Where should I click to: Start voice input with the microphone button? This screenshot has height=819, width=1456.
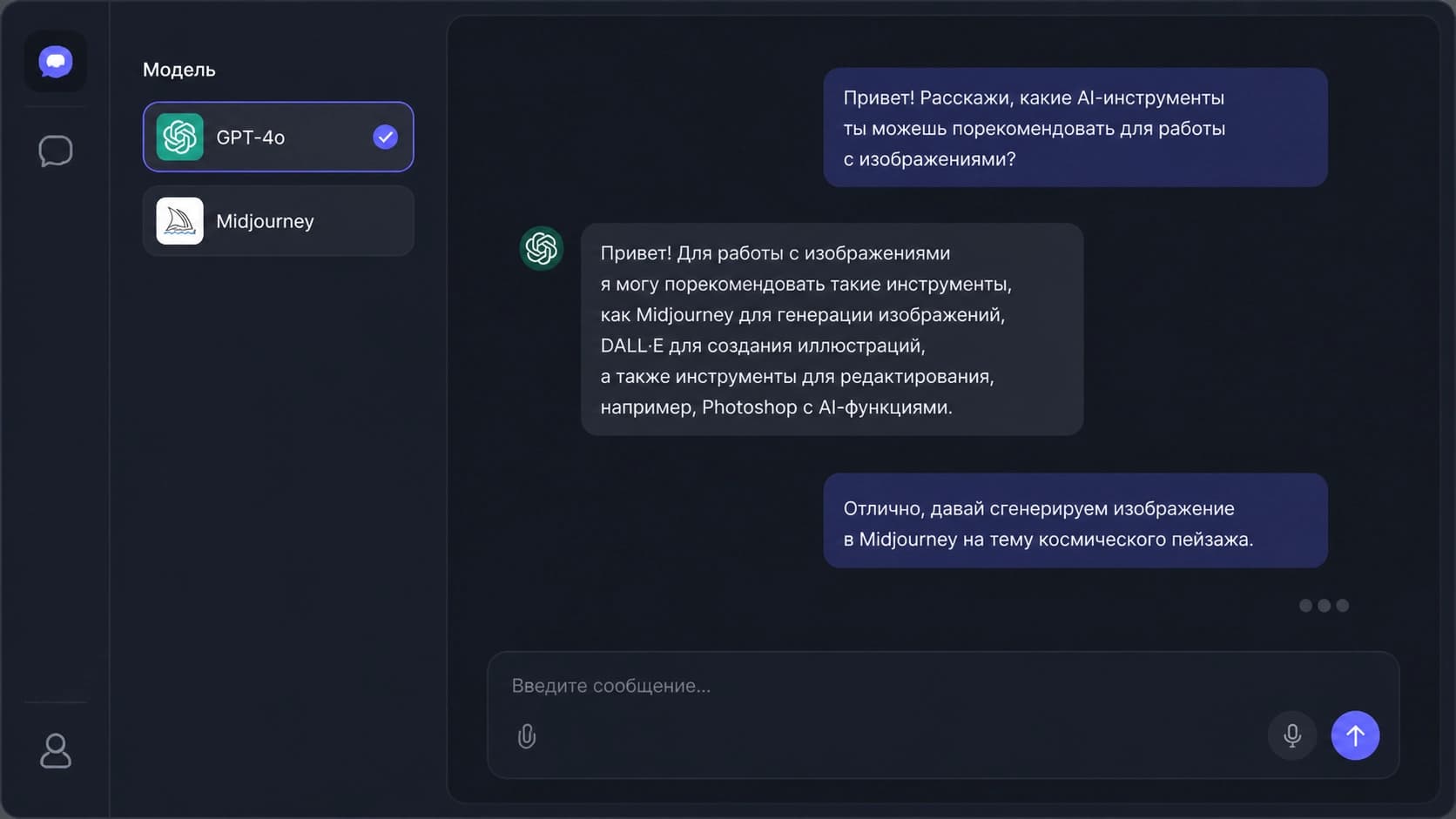coord(1292,735)
